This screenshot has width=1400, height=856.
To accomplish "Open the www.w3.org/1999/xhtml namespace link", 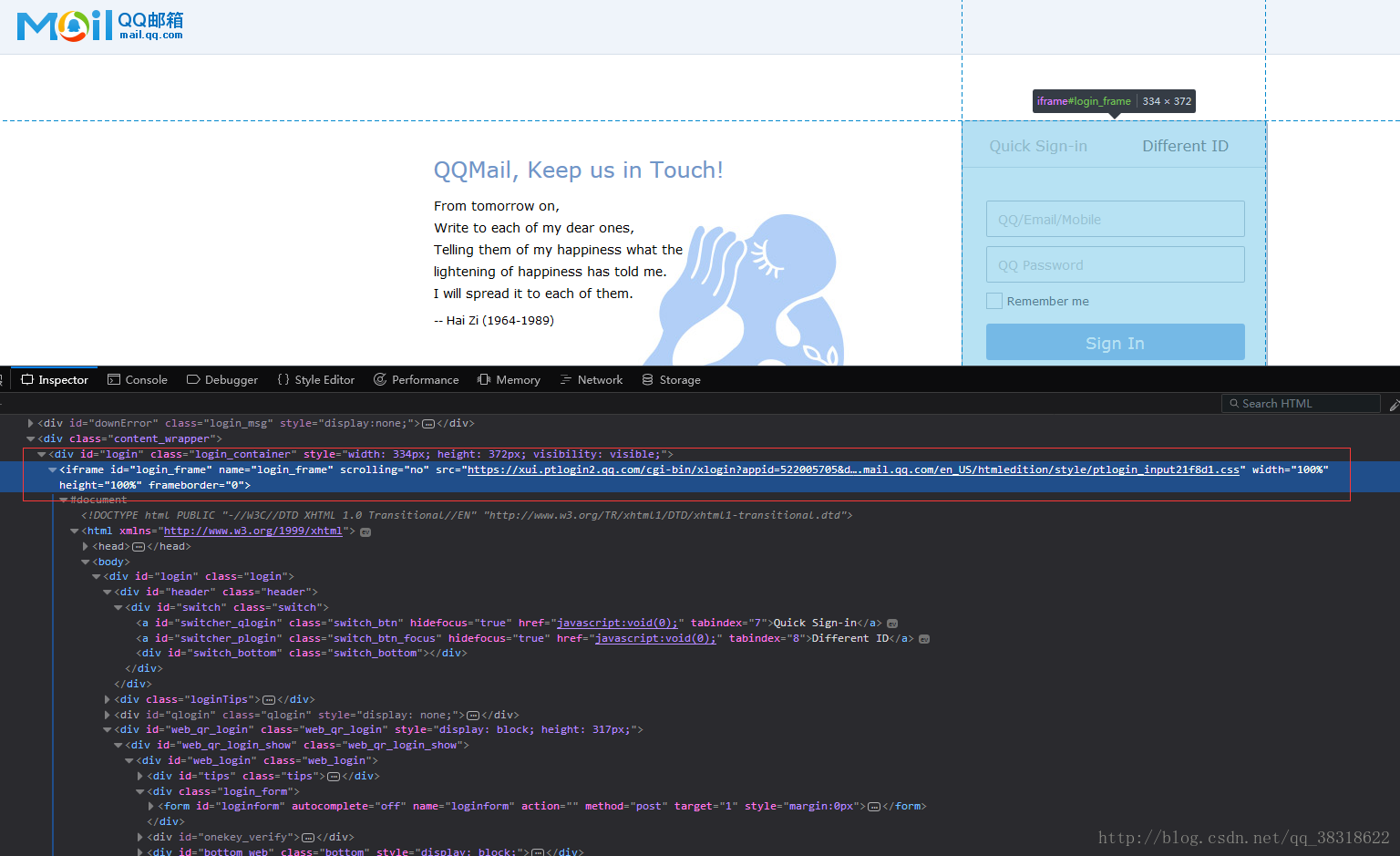I will tap(252, 531).
